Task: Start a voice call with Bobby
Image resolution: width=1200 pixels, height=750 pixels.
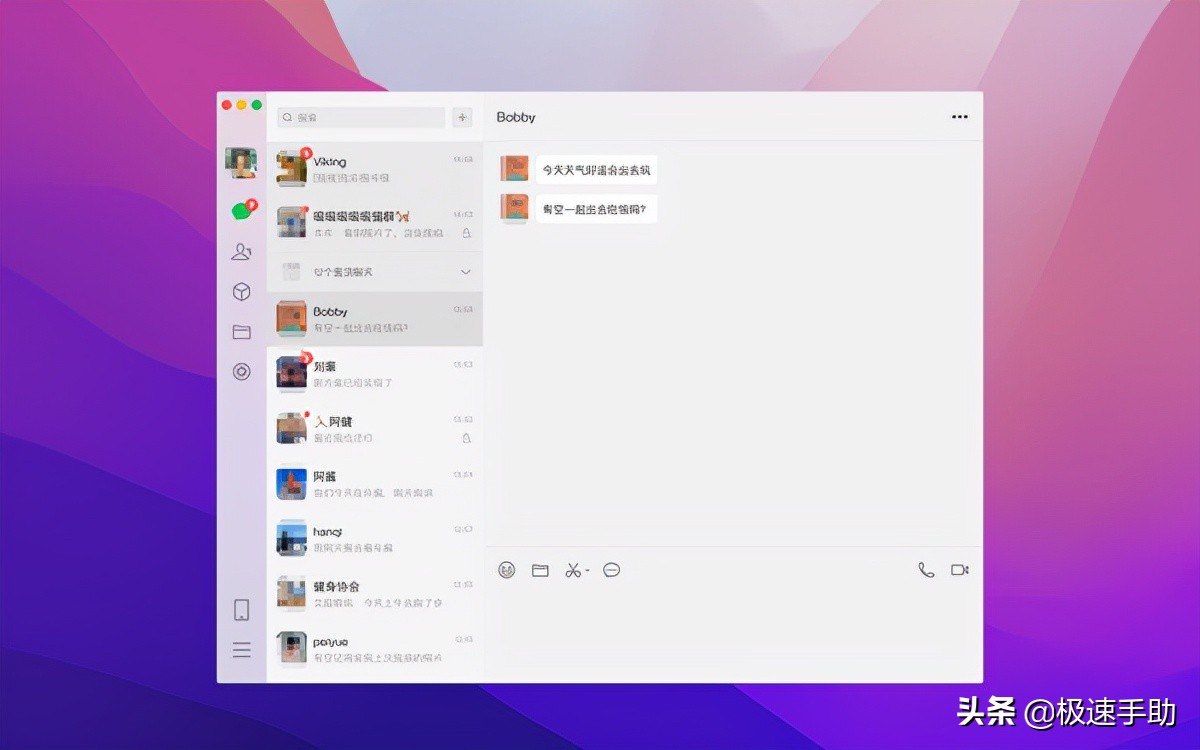Action: click(924, 569)
